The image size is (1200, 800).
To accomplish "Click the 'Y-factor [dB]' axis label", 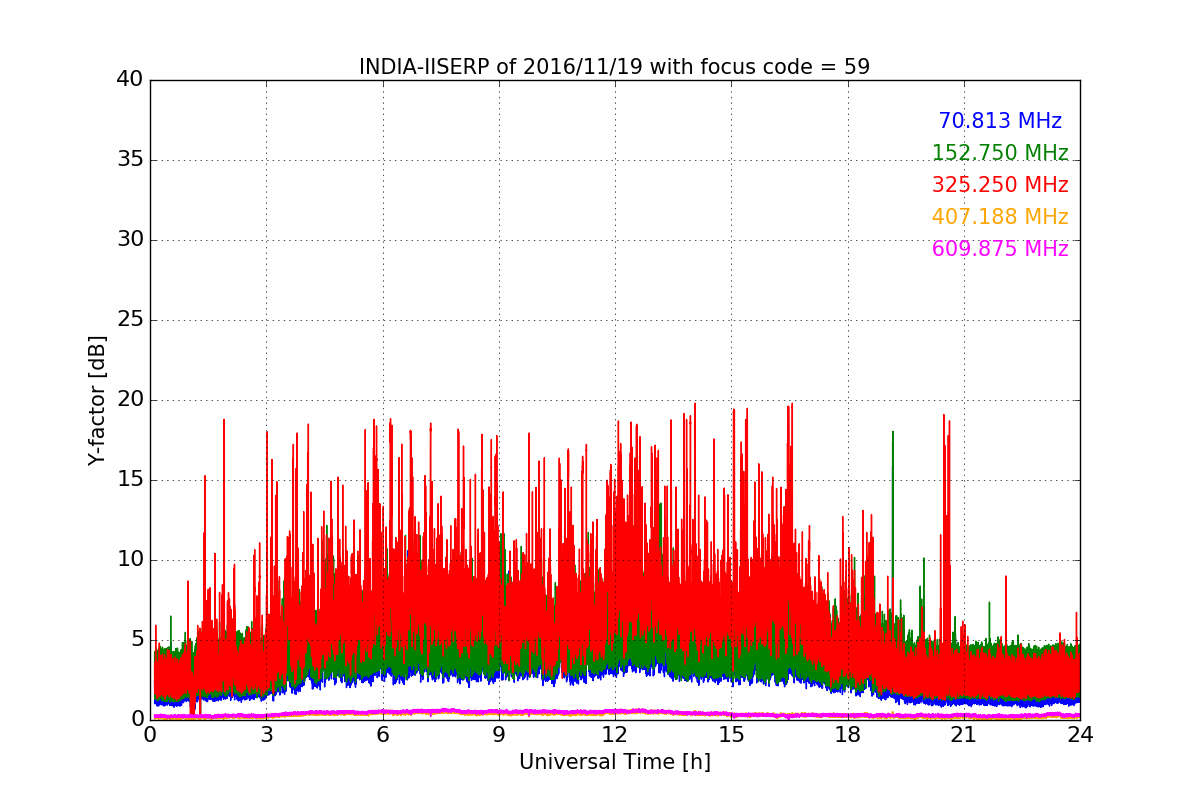I will click(x=96, y=400).
